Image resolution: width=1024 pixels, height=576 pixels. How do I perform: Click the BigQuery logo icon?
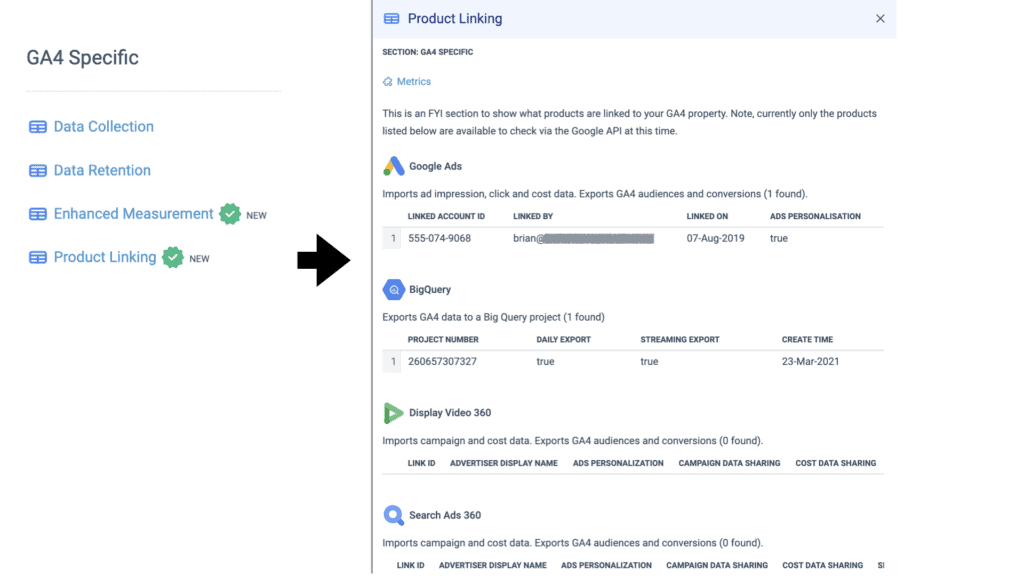pyautogui.click(x=393, y=289)
